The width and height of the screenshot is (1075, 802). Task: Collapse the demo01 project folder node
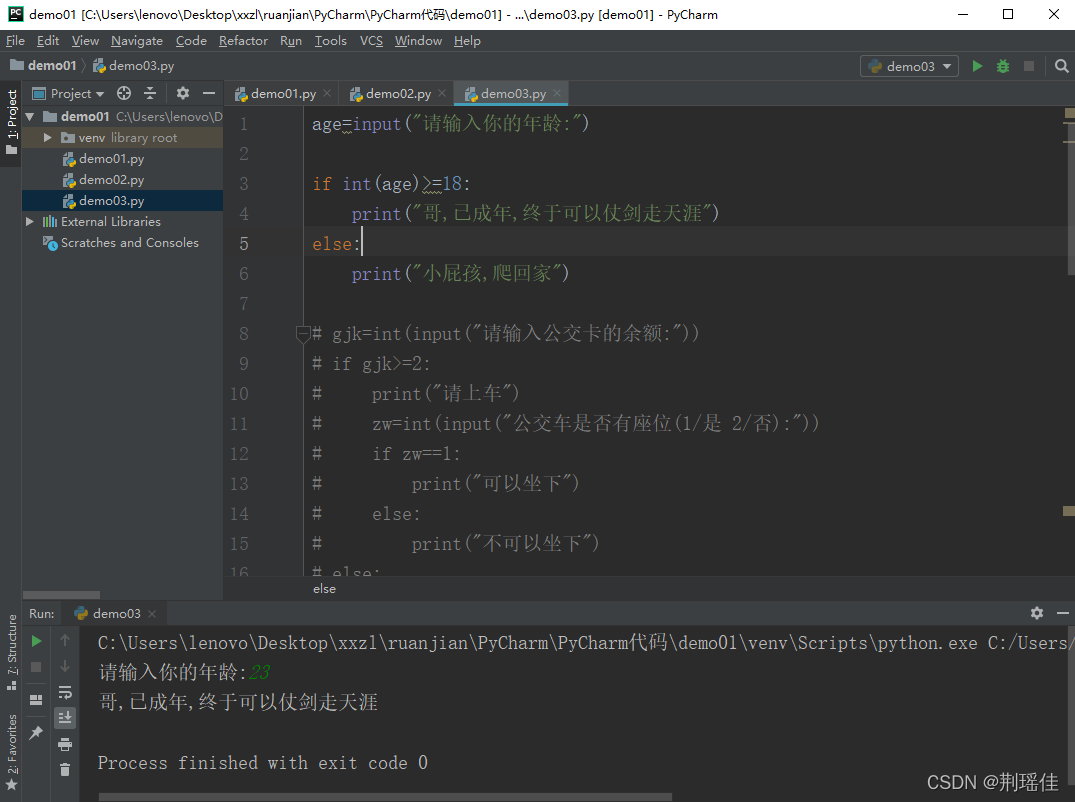(29, 116)
